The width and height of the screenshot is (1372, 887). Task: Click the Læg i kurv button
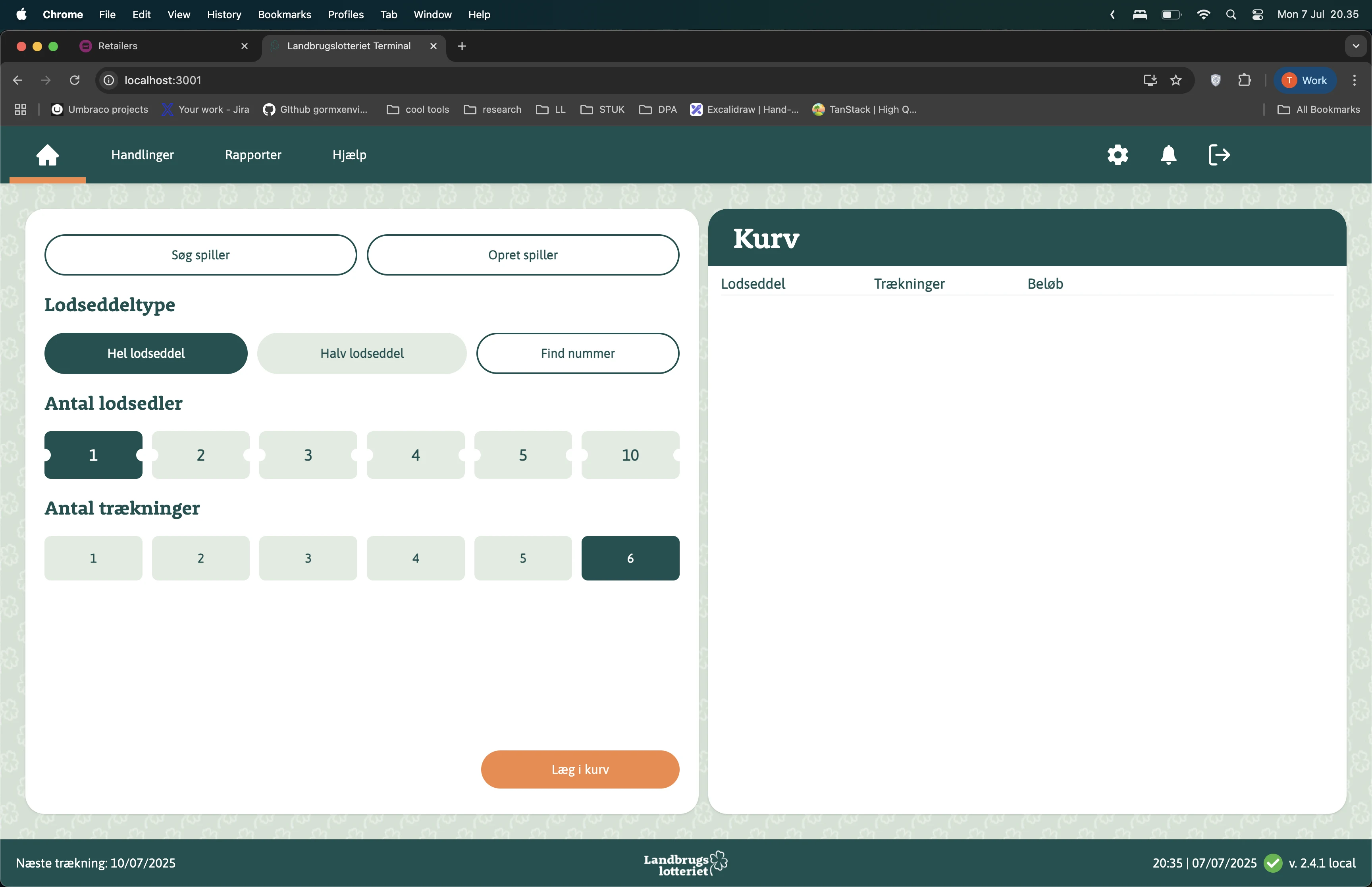point(580,769)
